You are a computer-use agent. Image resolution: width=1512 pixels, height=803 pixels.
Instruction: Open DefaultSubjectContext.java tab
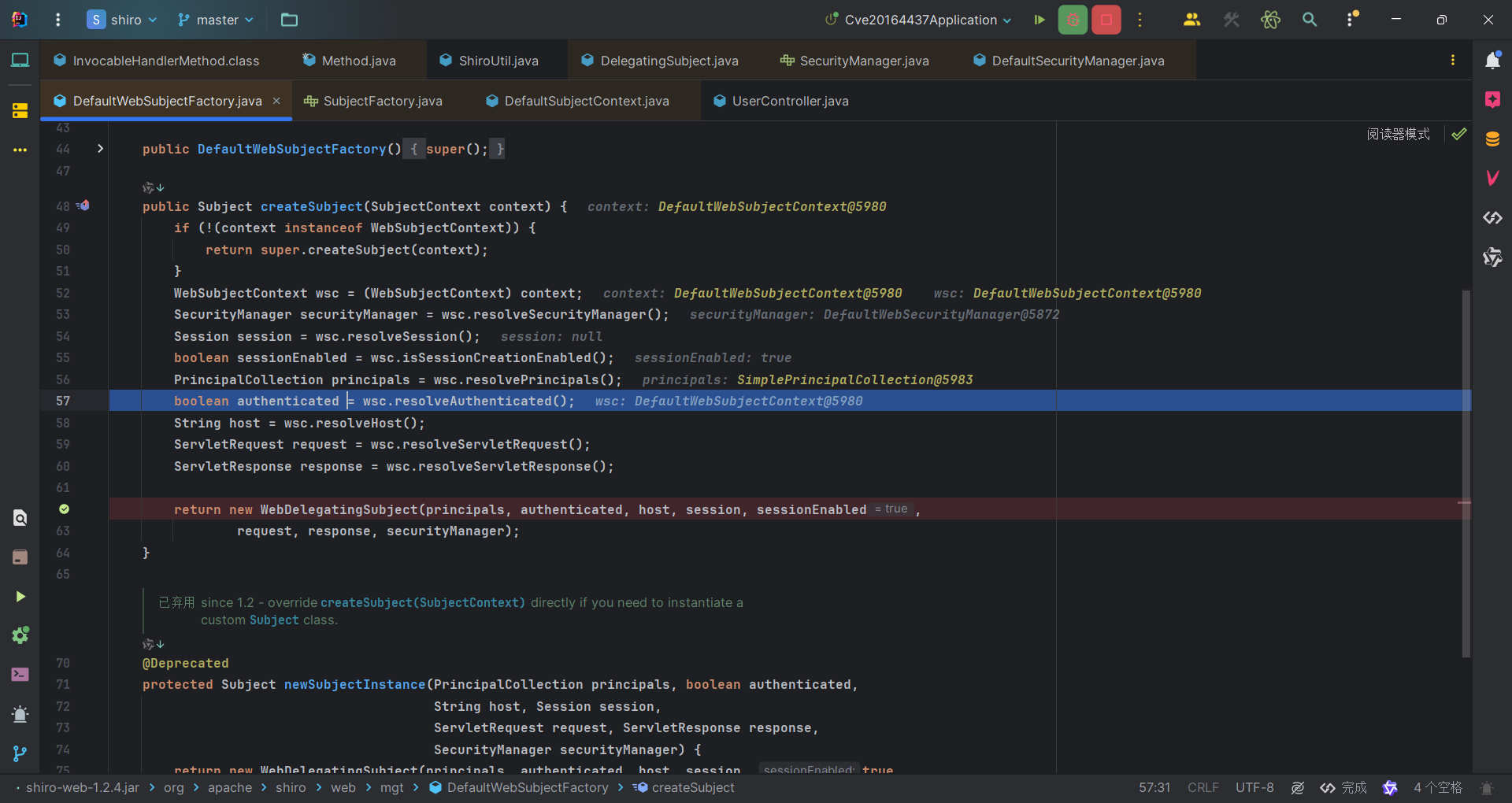point(577,101)
